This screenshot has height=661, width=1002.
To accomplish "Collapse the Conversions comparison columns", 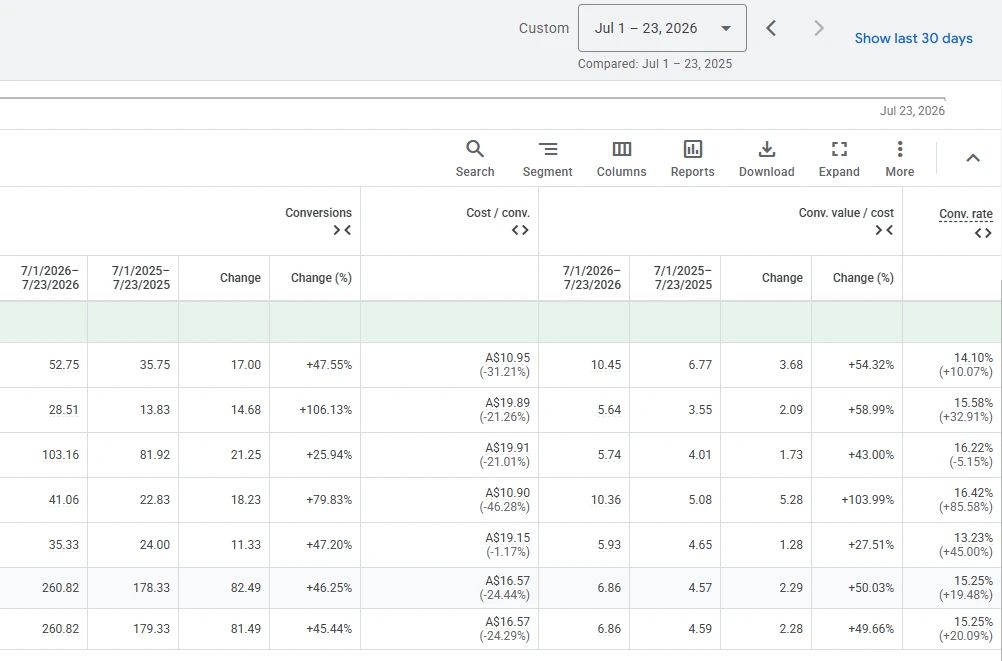I will pos(343,230).
